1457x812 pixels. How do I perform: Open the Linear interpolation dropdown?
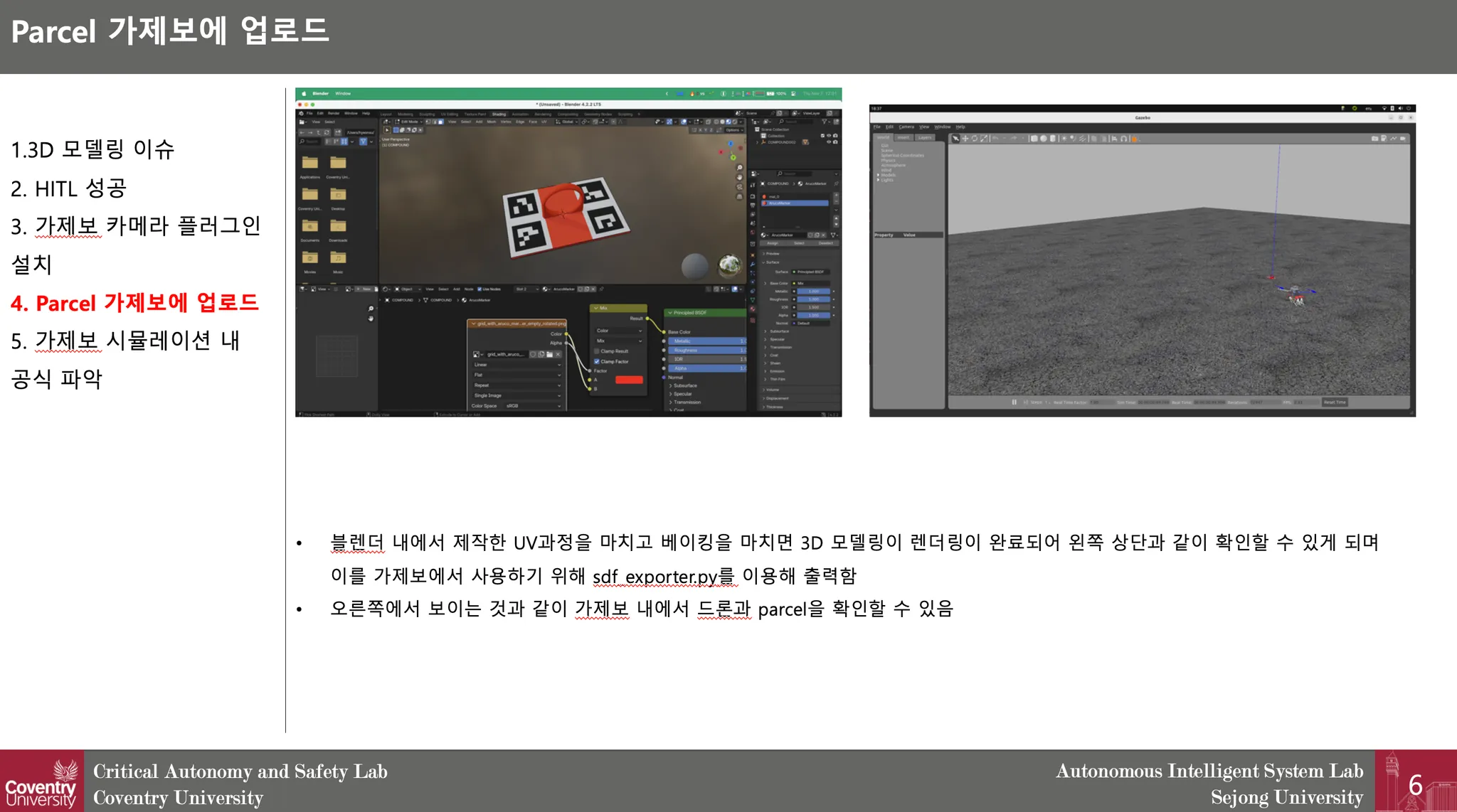pos(516,365)
